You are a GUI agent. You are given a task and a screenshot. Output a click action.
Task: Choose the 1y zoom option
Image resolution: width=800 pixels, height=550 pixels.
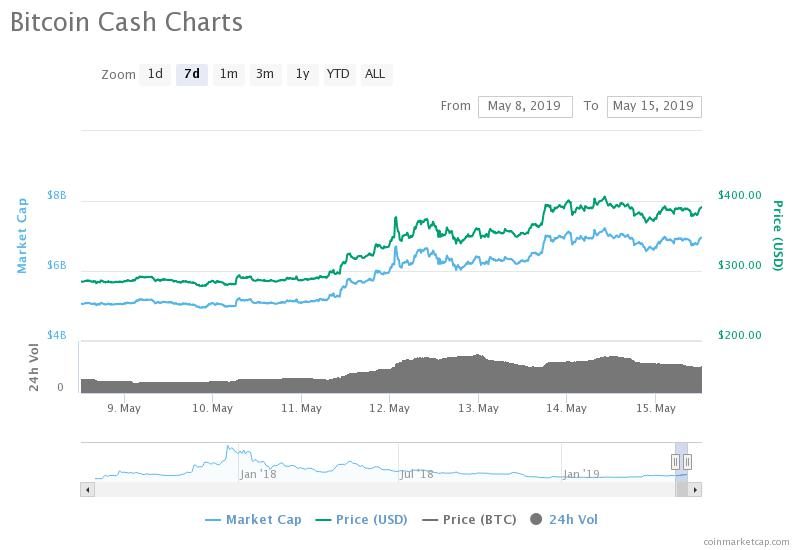(303, 74)
